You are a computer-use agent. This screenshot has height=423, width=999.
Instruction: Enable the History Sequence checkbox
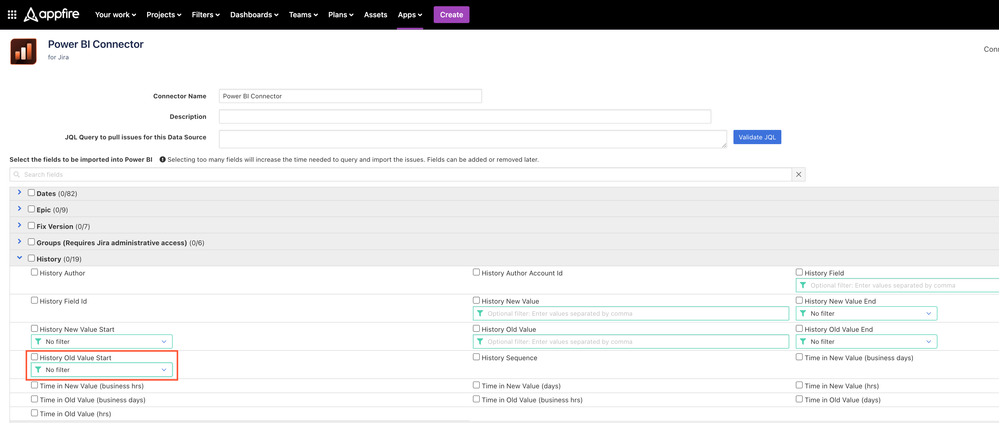point(476,357)
